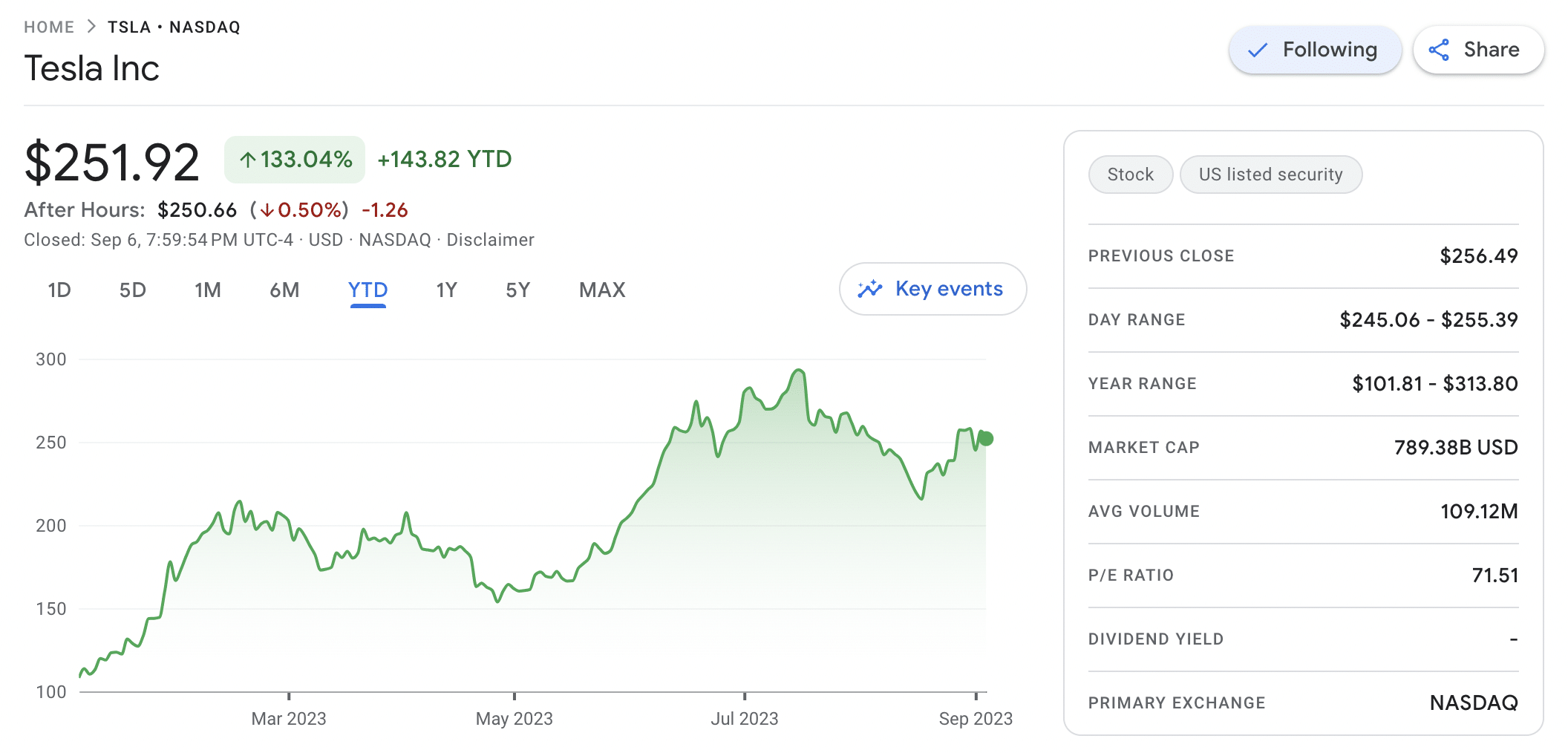1568x753 pixels.
Task: Click the breadcrumb chevron after HOME
Action: pos(91,27)
